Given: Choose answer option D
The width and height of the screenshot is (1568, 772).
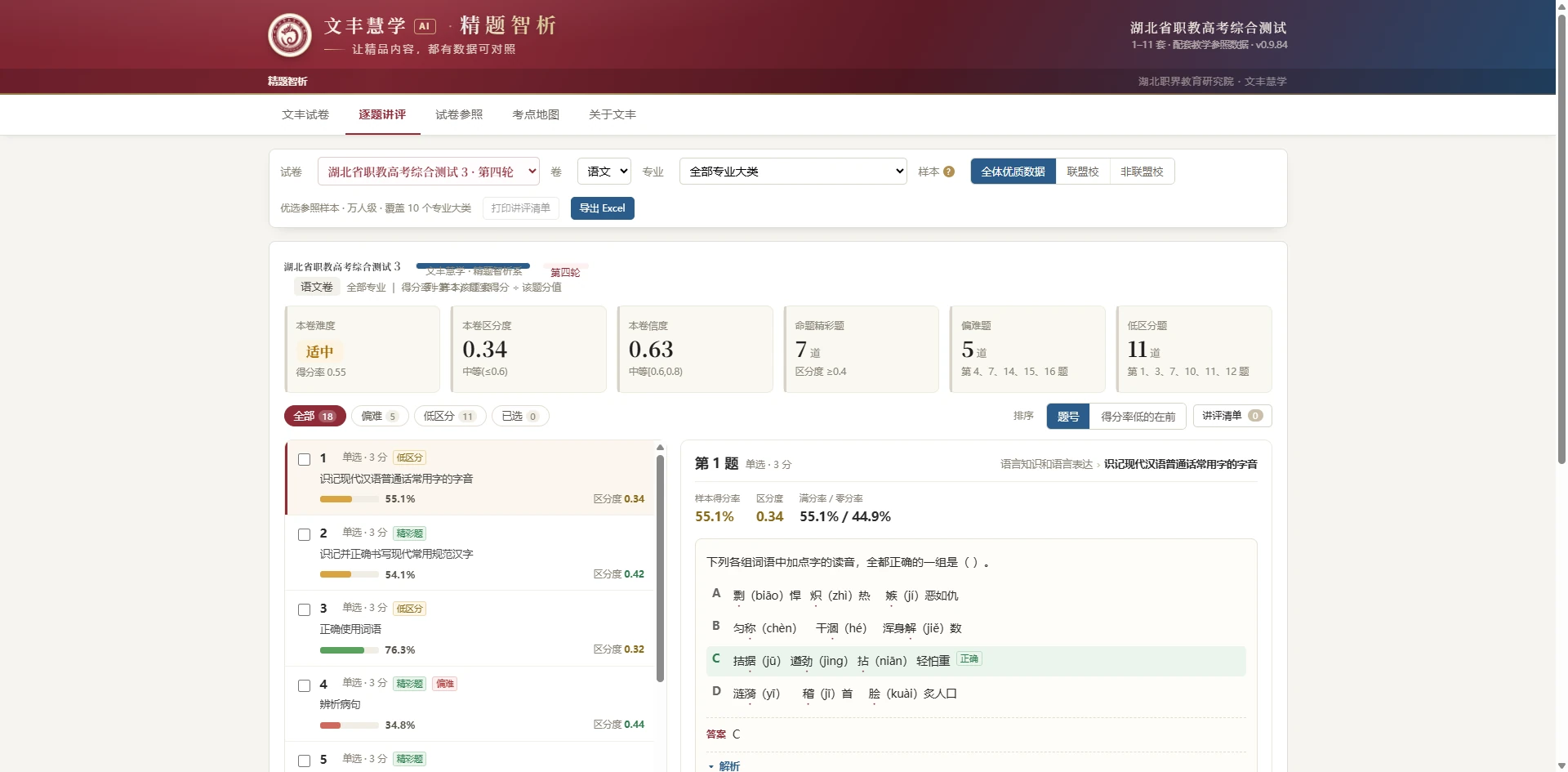Looking at the screenshot, I should [976, 694].
